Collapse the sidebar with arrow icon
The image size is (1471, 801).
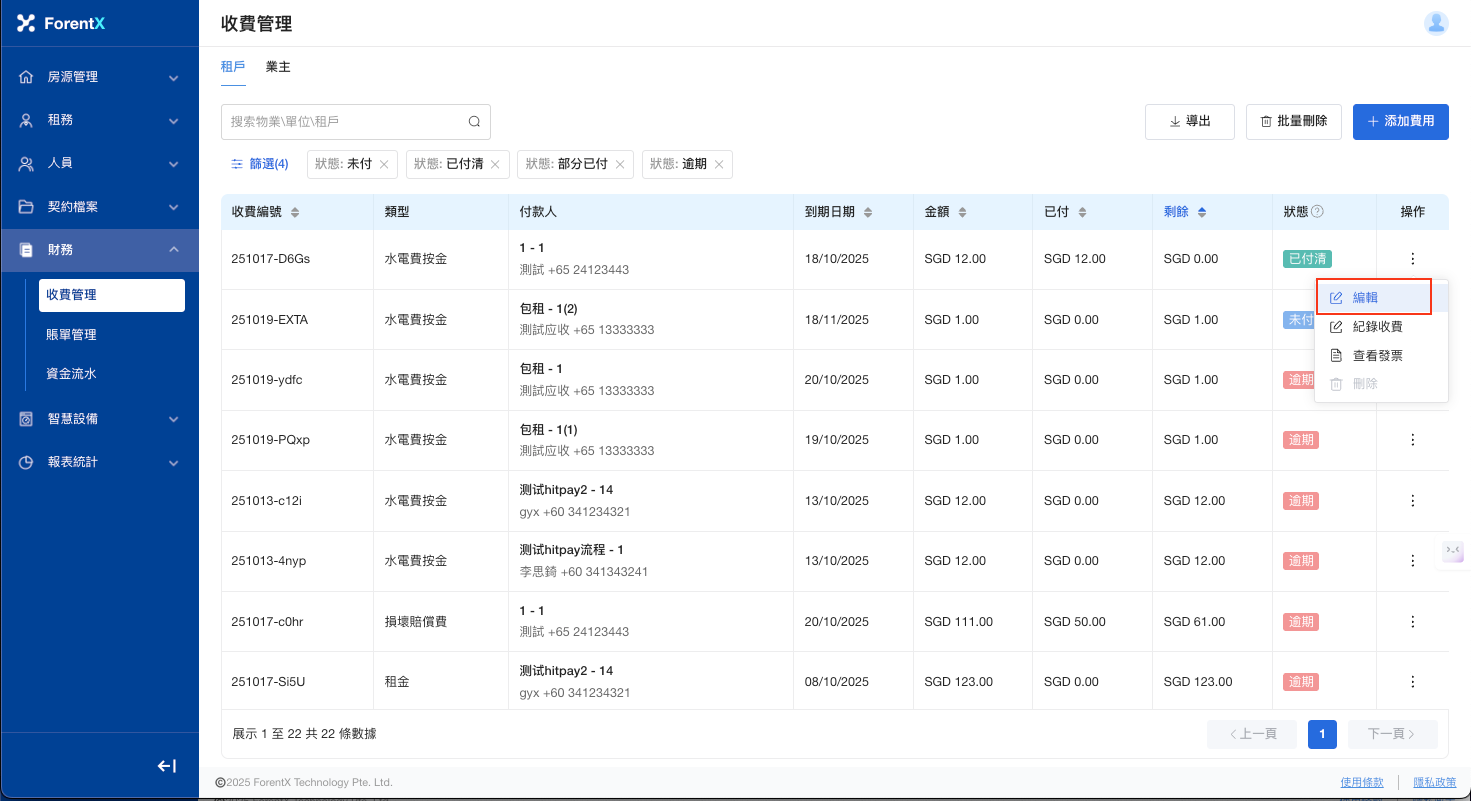click(x=167, y=766)
